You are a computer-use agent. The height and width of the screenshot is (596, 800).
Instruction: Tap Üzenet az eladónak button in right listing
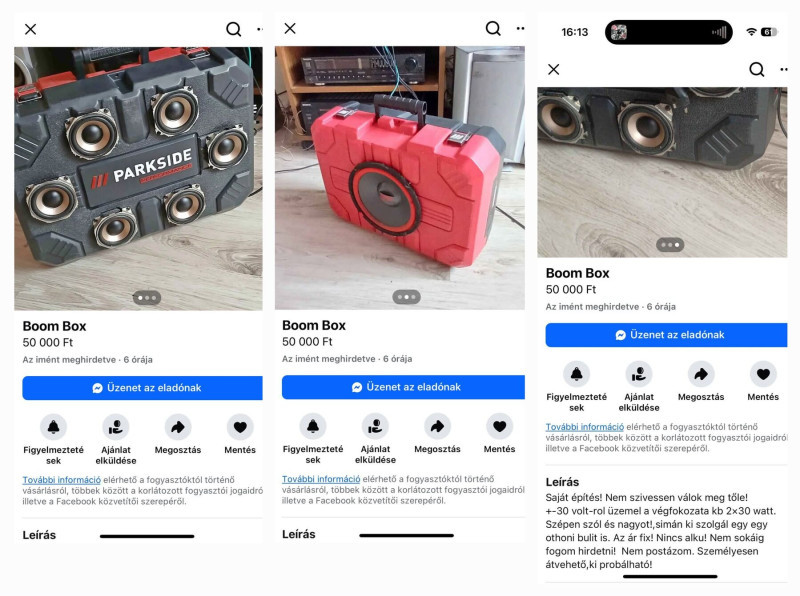[x=666, y=335]
